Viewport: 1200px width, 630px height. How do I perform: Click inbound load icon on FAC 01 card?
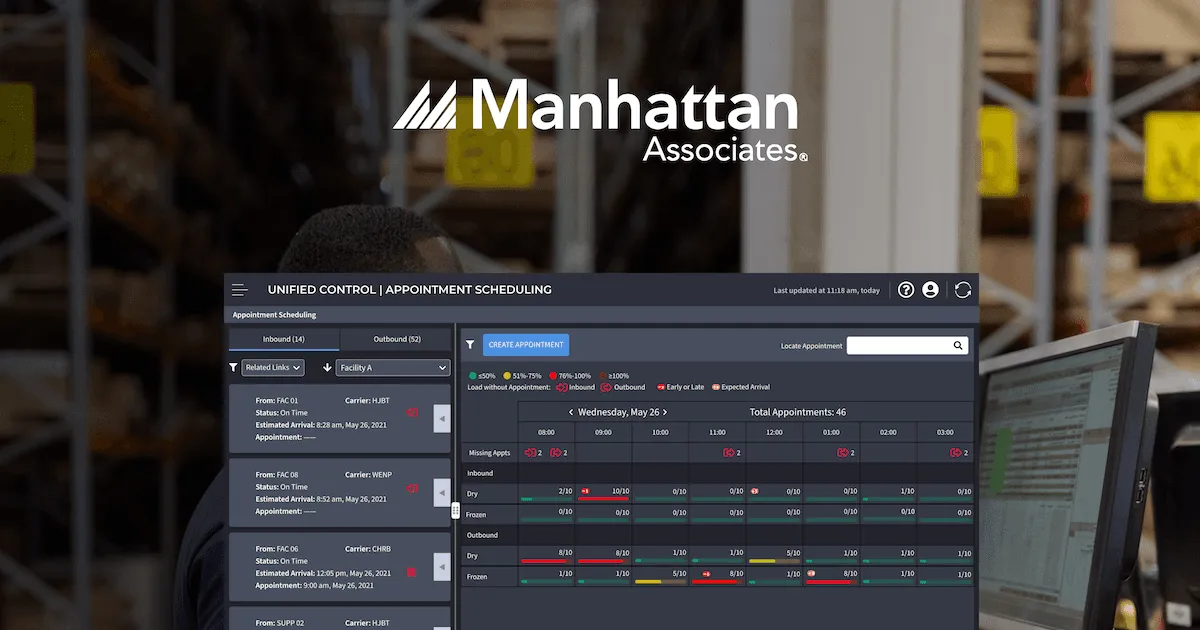click(x=412, y=412)
